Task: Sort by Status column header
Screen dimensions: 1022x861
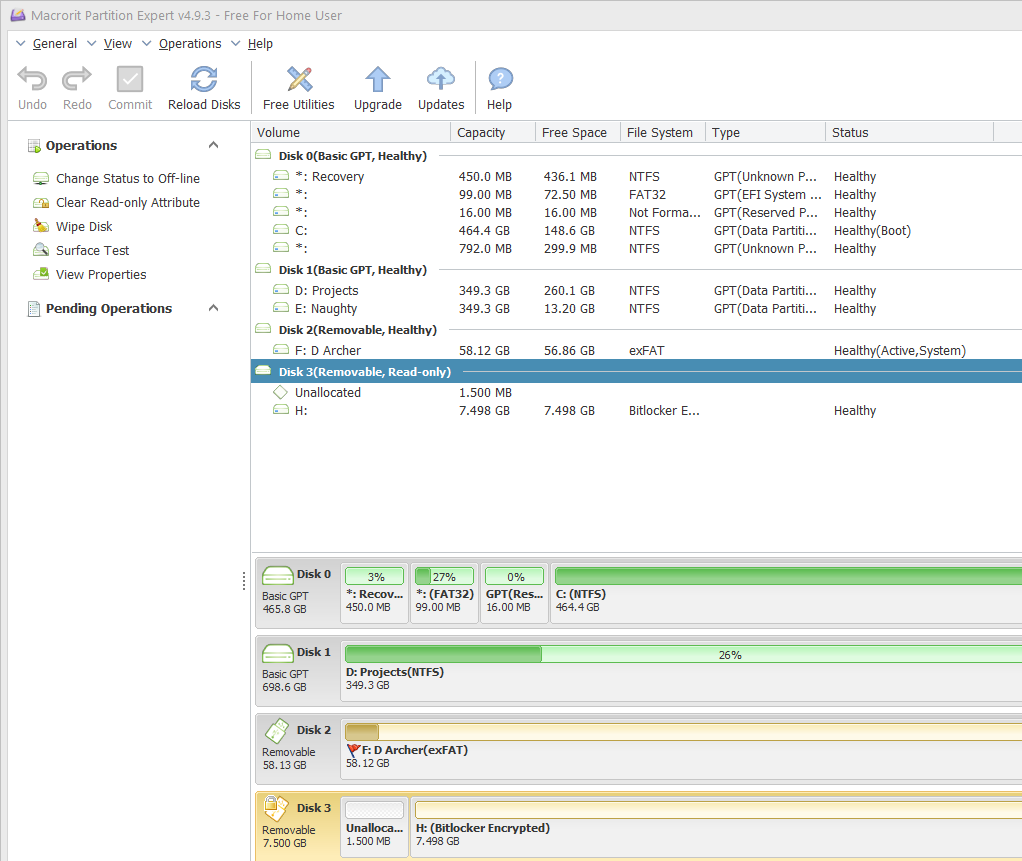Action: point(909,132)
